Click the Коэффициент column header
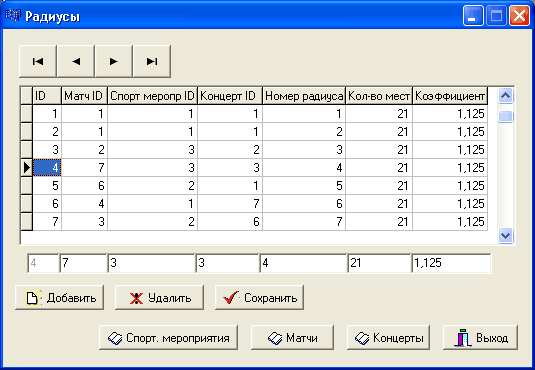The image size is (535, 370). click(x=450, y=96)
